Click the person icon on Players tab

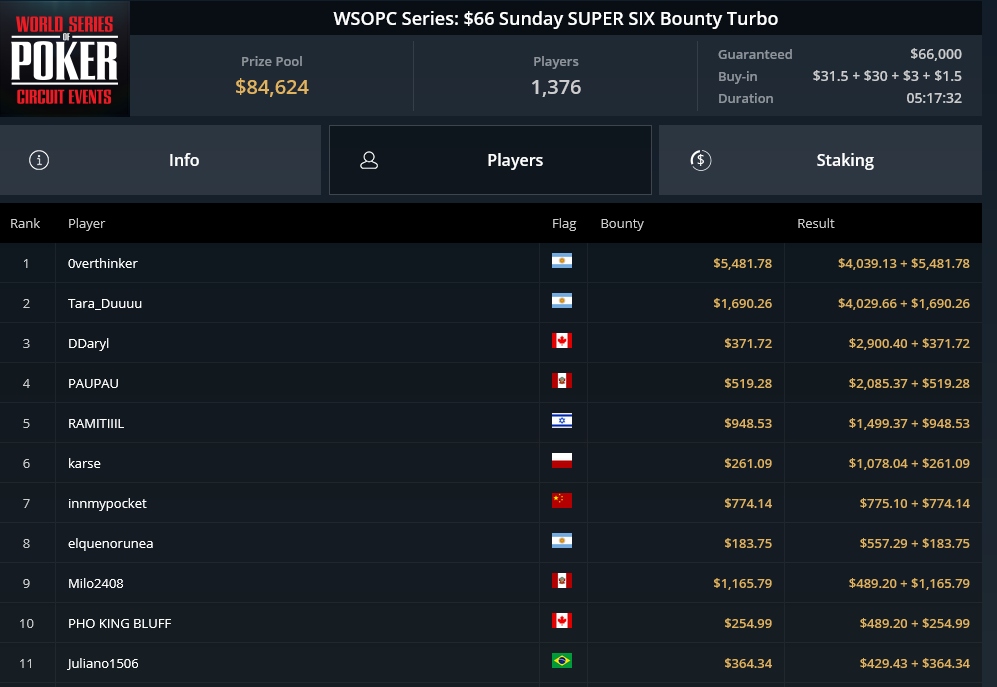(369, 160)
